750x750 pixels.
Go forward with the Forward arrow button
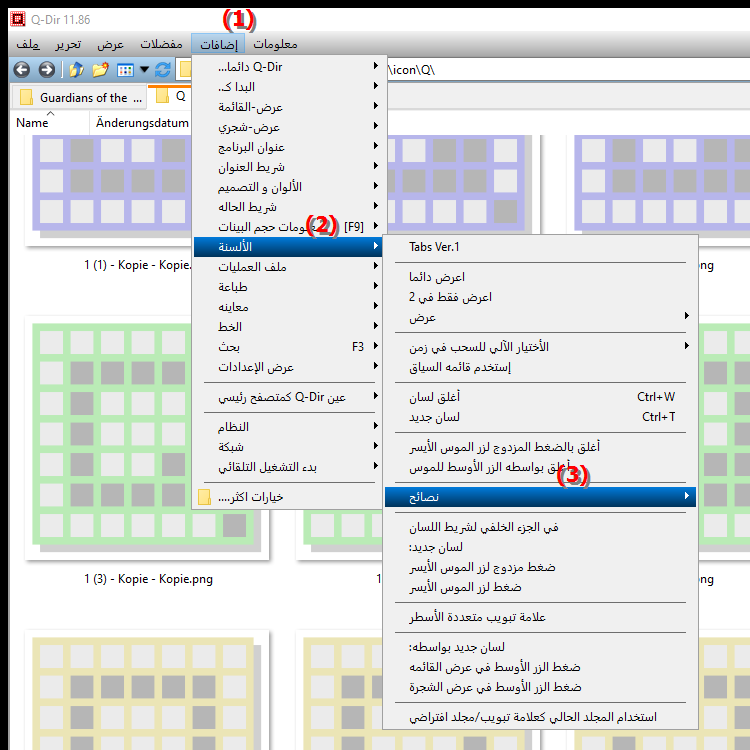coord(46,70)
